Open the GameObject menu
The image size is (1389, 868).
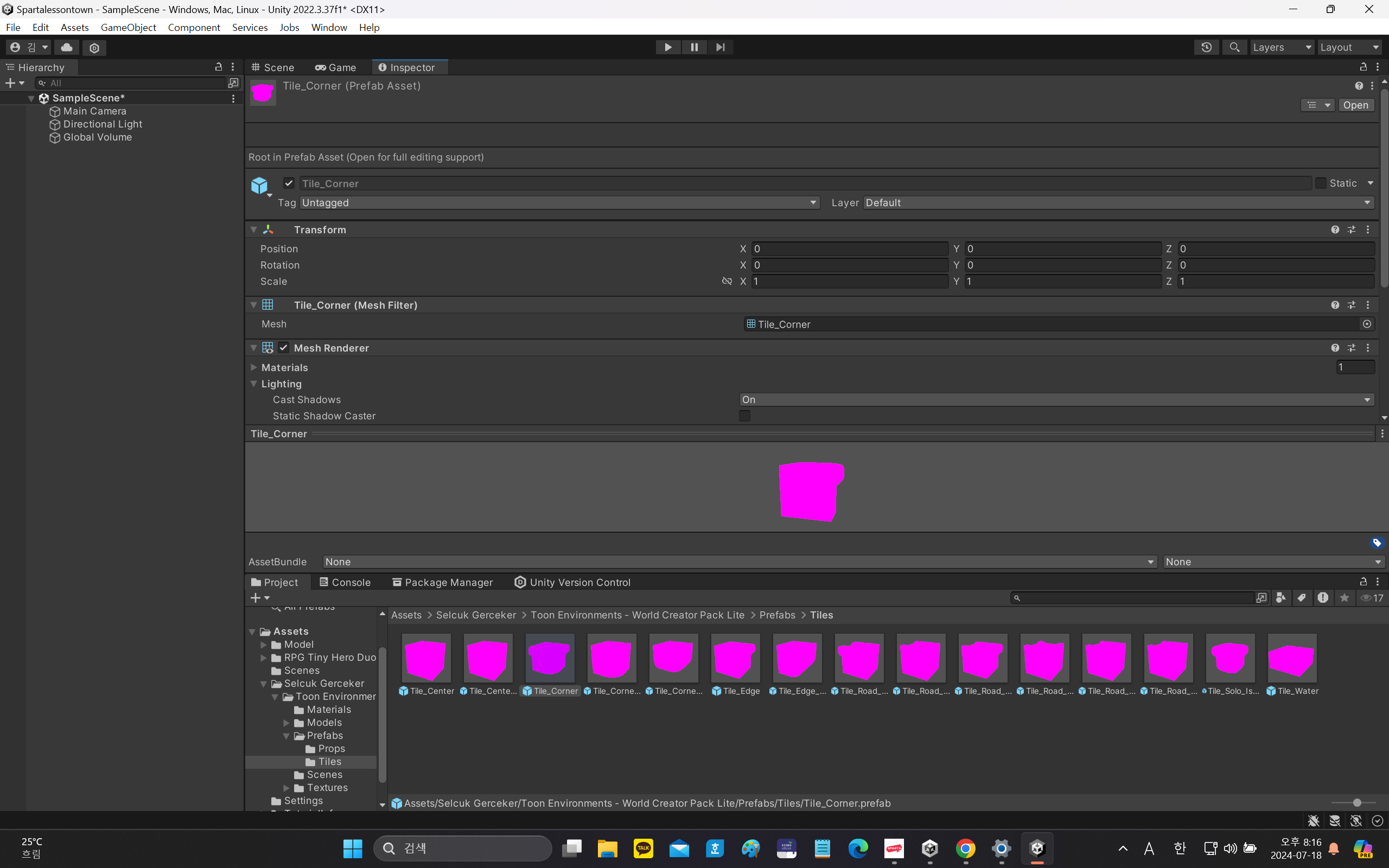tap(128, 27)
